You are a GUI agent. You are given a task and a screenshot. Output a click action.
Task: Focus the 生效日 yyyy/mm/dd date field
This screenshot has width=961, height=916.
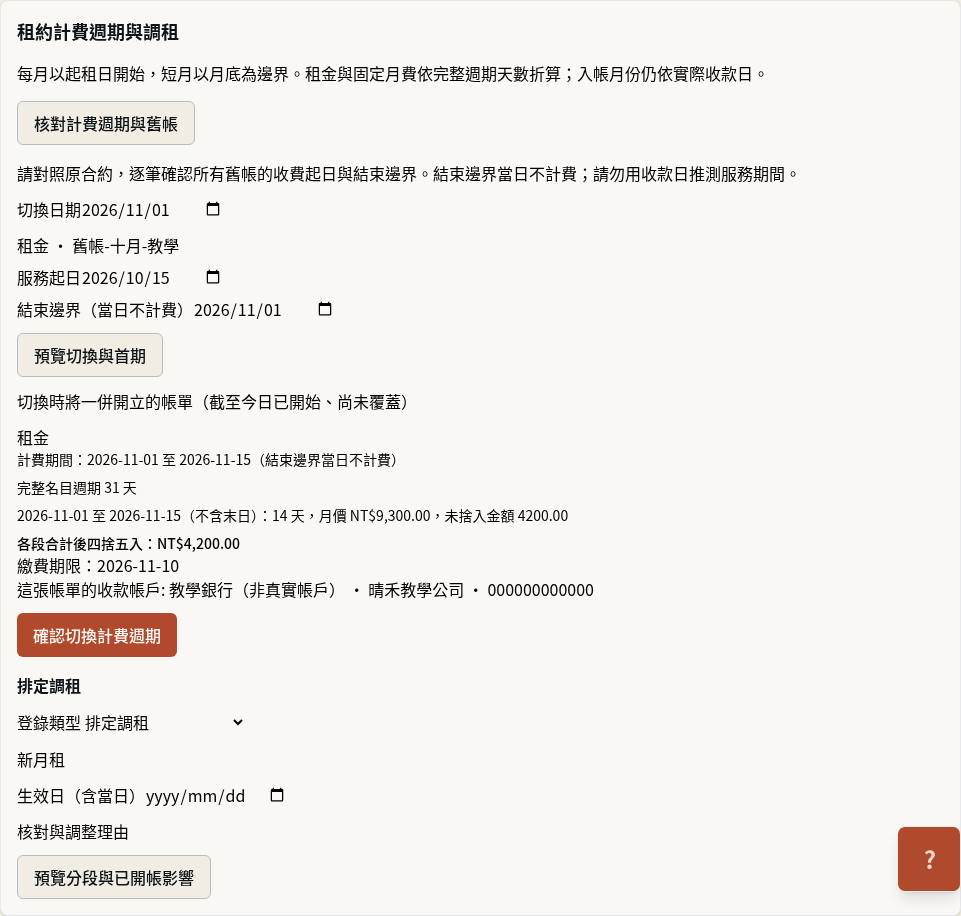point(217,796)
